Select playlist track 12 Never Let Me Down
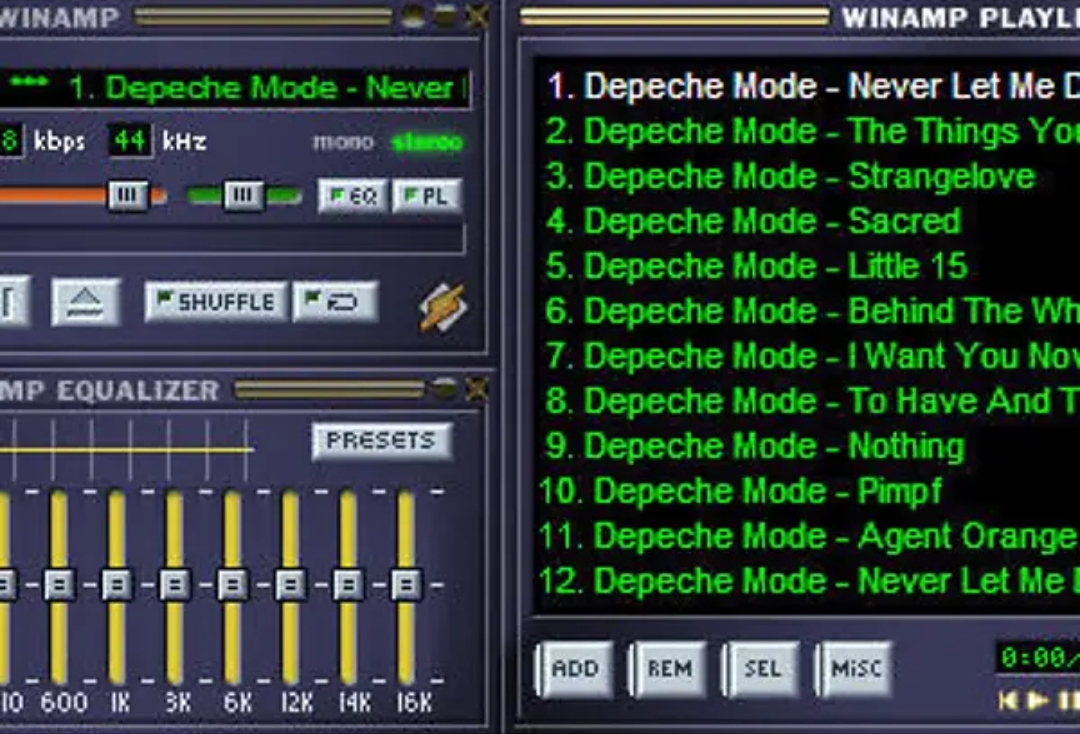The image size is (1080, 734). pos(808,582)
